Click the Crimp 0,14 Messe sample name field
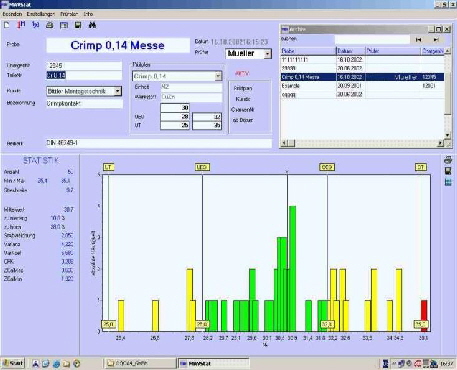The width and height of the screenshot is (457, 370). 118,45
